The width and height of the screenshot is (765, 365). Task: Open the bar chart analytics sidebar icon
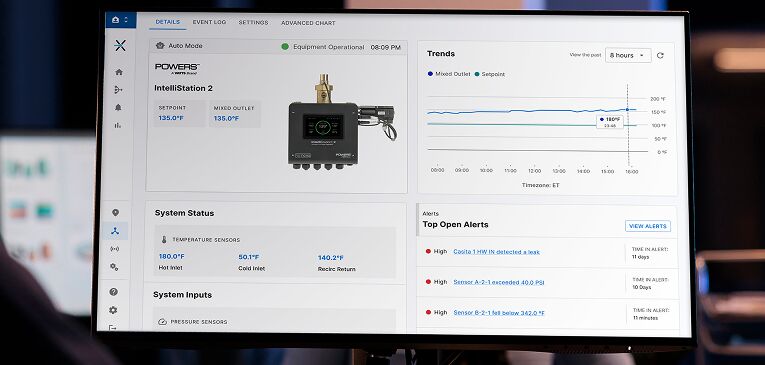point(118,125)
